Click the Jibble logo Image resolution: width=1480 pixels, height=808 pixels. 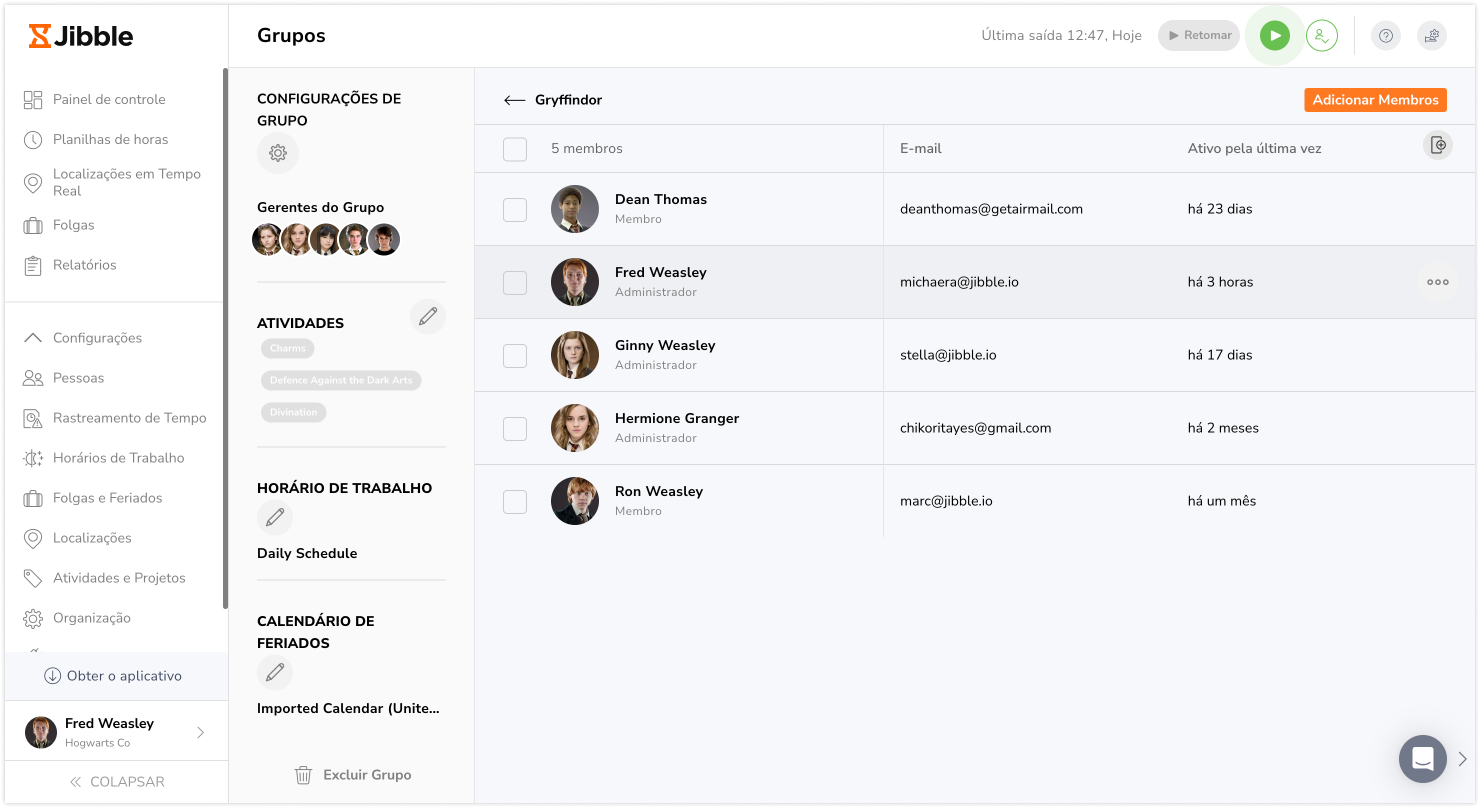(x=81, y=37)
